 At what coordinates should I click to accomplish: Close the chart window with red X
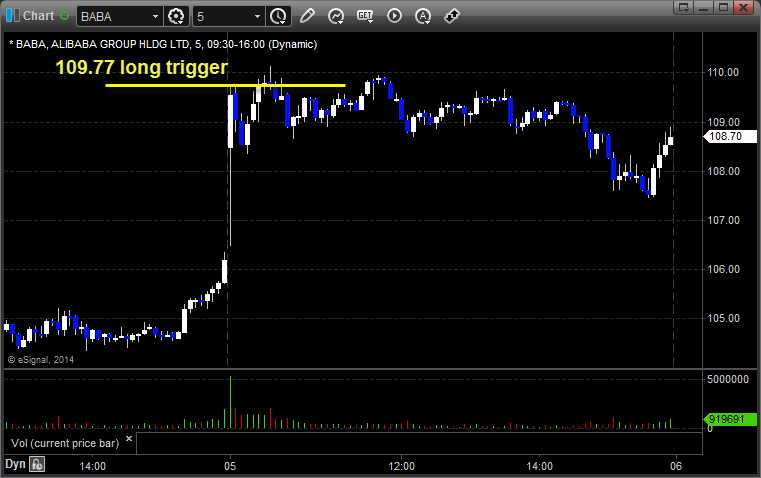pos(743,7)
